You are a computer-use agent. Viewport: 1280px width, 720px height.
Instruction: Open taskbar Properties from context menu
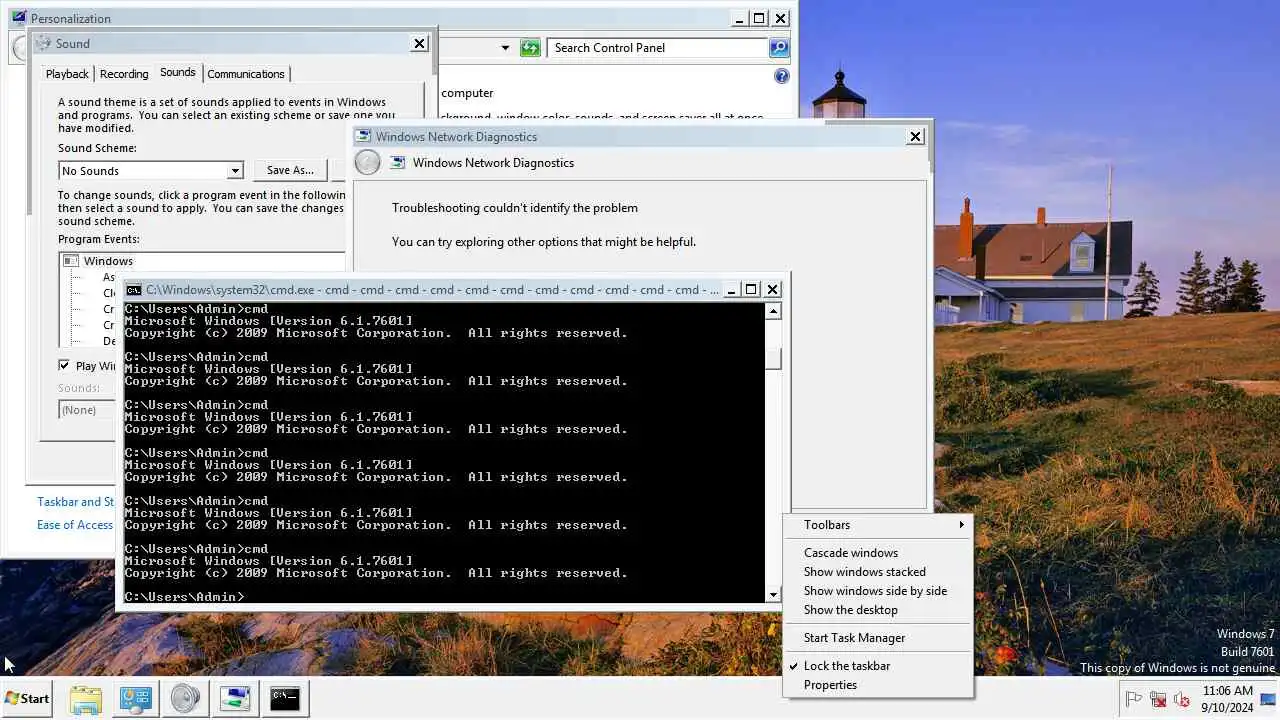click(x=877, y=685)
